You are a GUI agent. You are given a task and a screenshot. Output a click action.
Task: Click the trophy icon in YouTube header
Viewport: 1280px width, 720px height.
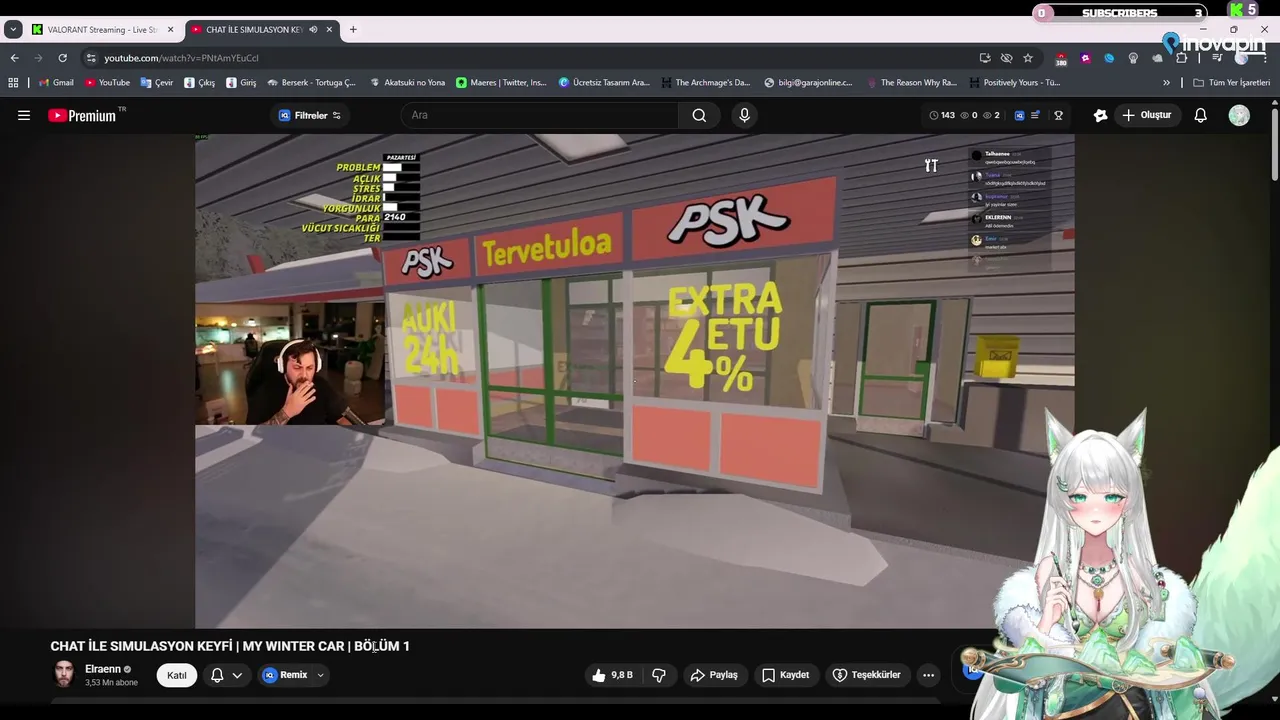(1058, 115)
